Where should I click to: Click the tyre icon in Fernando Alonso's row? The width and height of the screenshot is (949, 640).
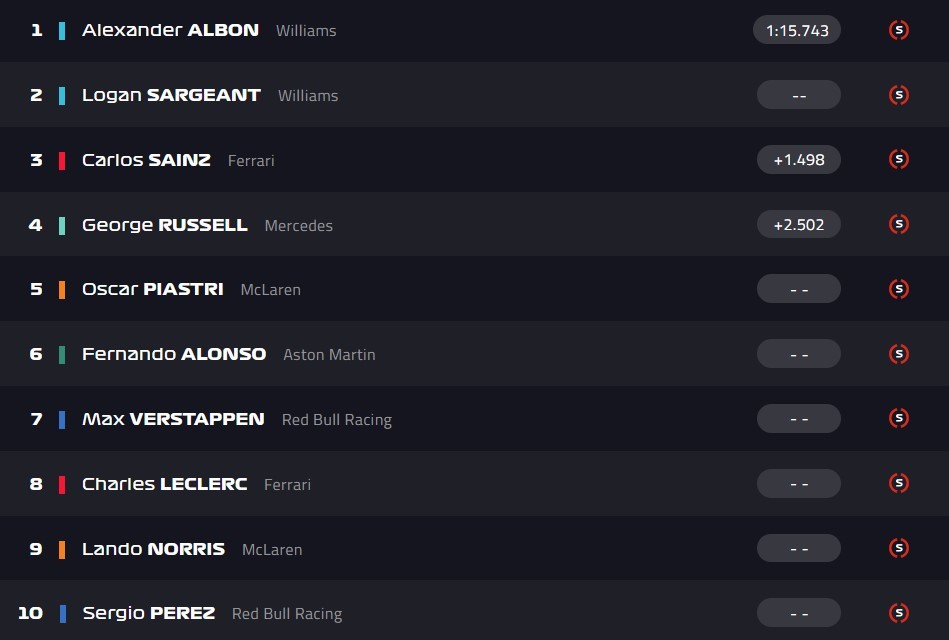coord(898,354)
